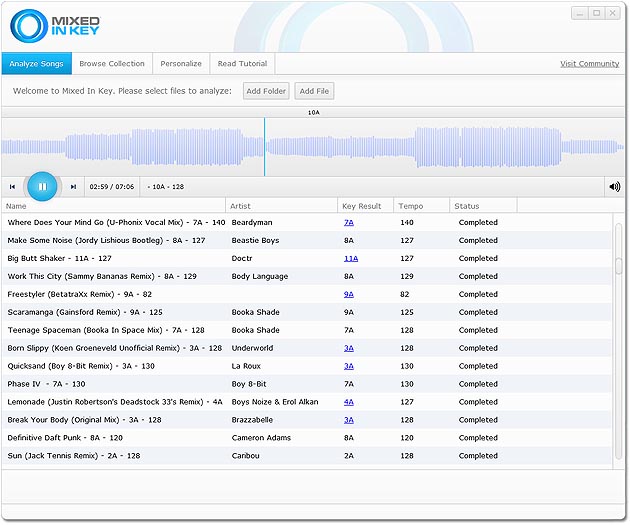The image size is (630, 525).
Task: Click the Add Folder button
Action: 266,91
